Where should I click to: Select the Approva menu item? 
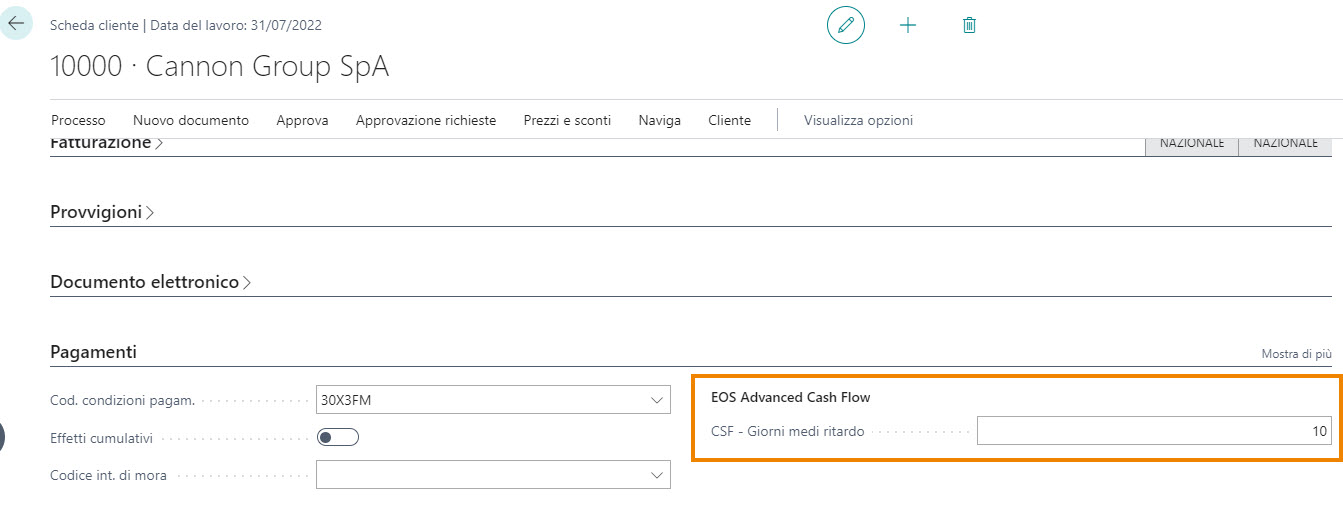[x=302, y=120]
